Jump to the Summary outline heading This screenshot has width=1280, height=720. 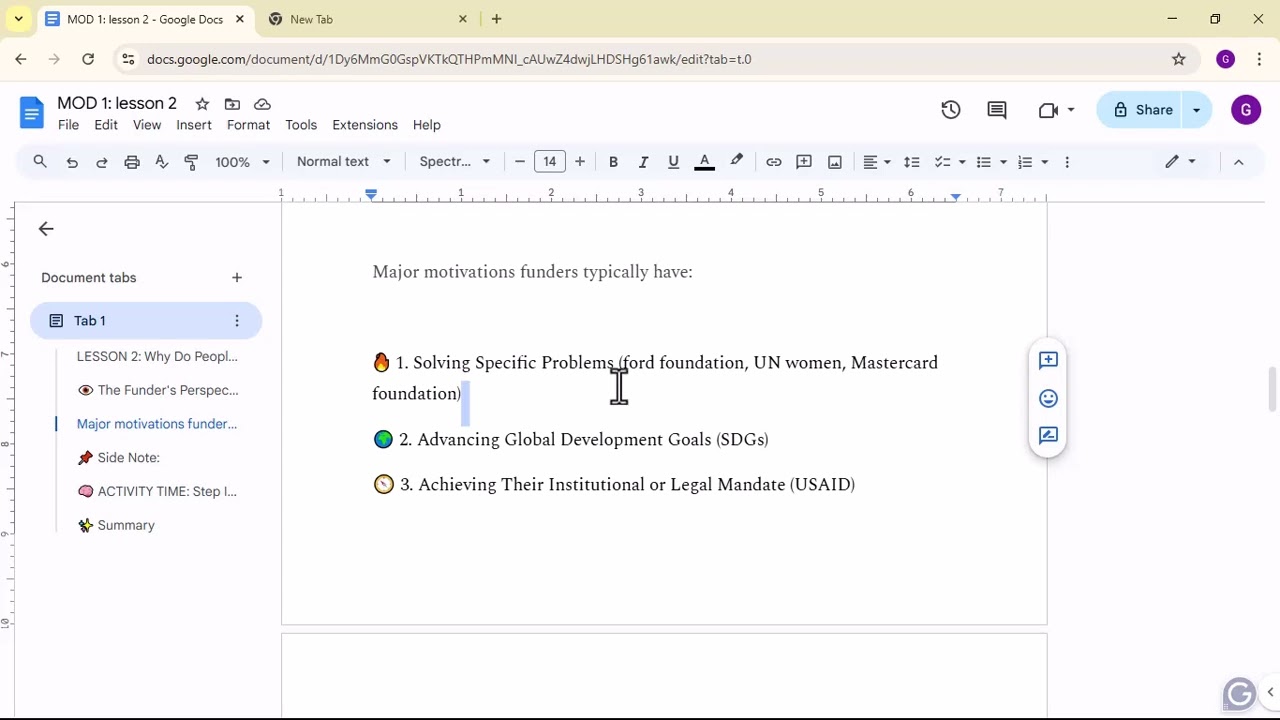click(x=116, y=525)
